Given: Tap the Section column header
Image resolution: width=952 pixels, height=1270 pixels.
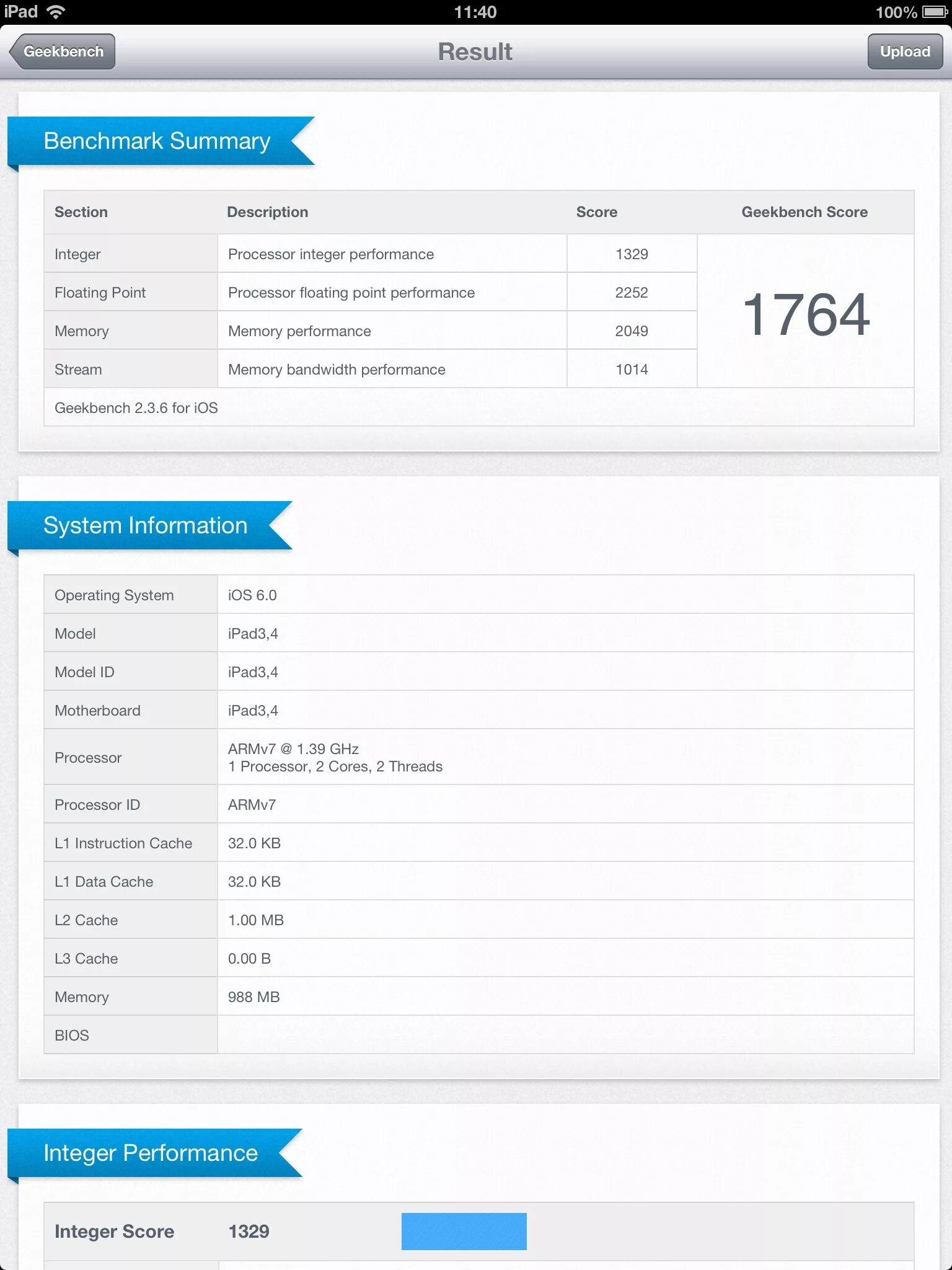Looking at the screenshot, I should (81, 212).
